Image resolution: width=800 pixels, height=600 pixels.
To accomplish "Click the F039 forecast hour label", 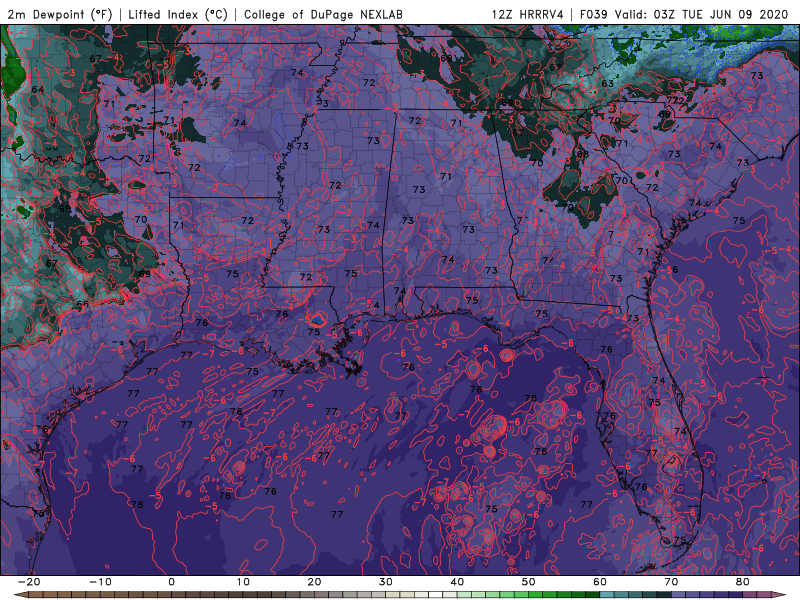I will coord(594,14).
